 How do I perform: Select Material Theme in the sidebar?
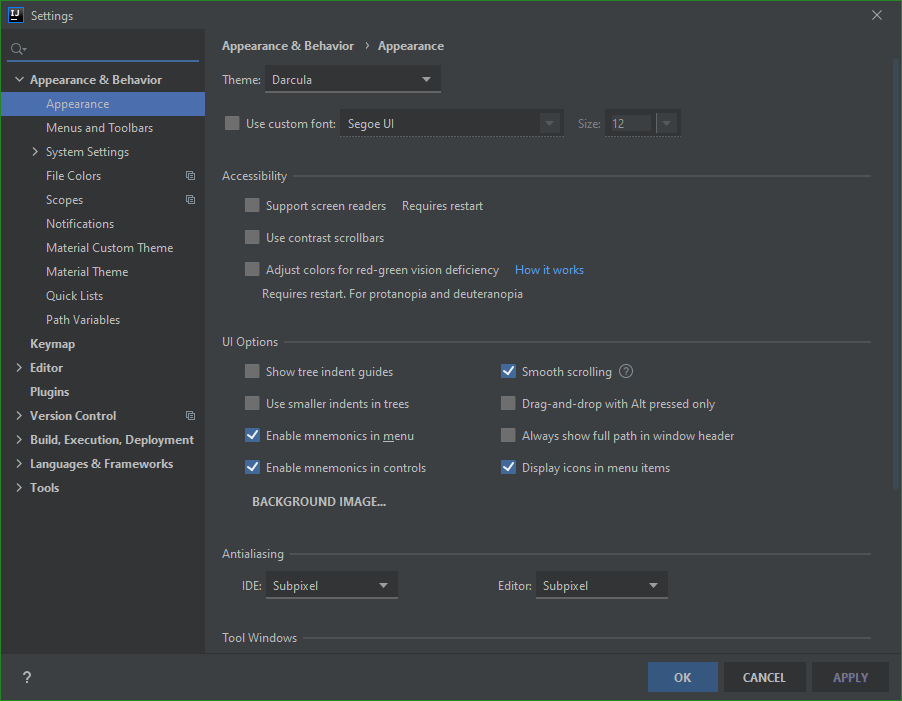[87, 271]
